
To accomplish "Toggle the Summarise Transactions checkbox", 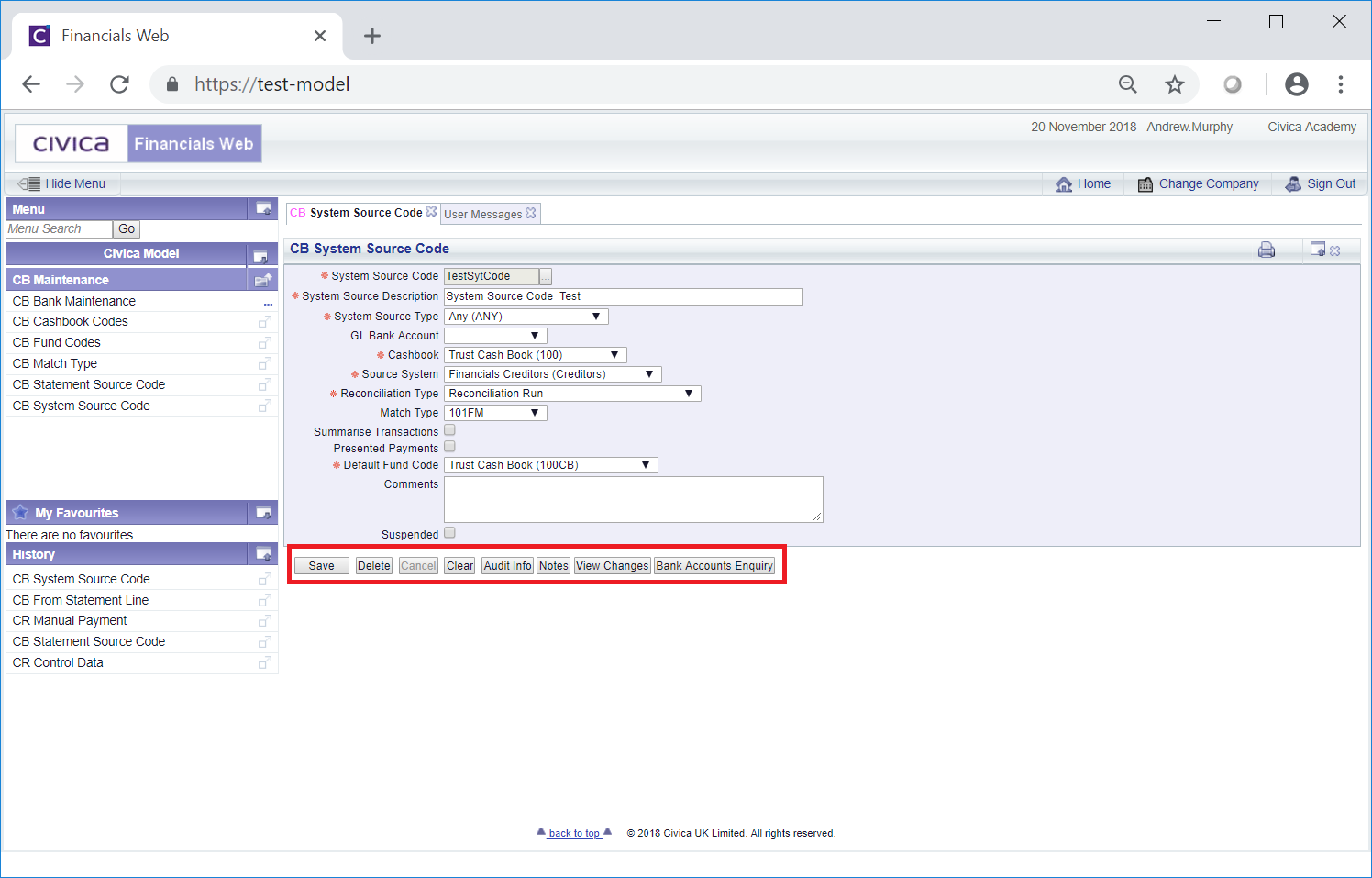I will tap(449, 430).
